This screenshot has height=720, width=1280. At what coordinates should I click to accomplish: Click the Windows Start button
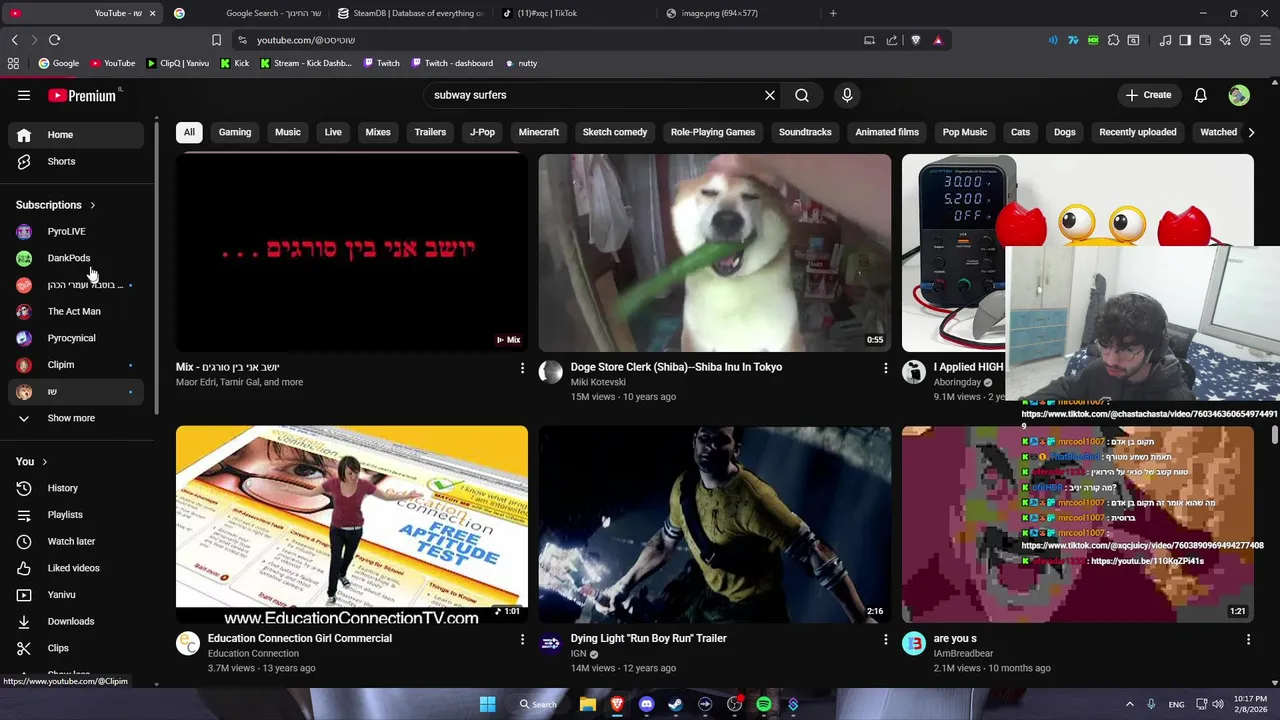coord(487,704)
